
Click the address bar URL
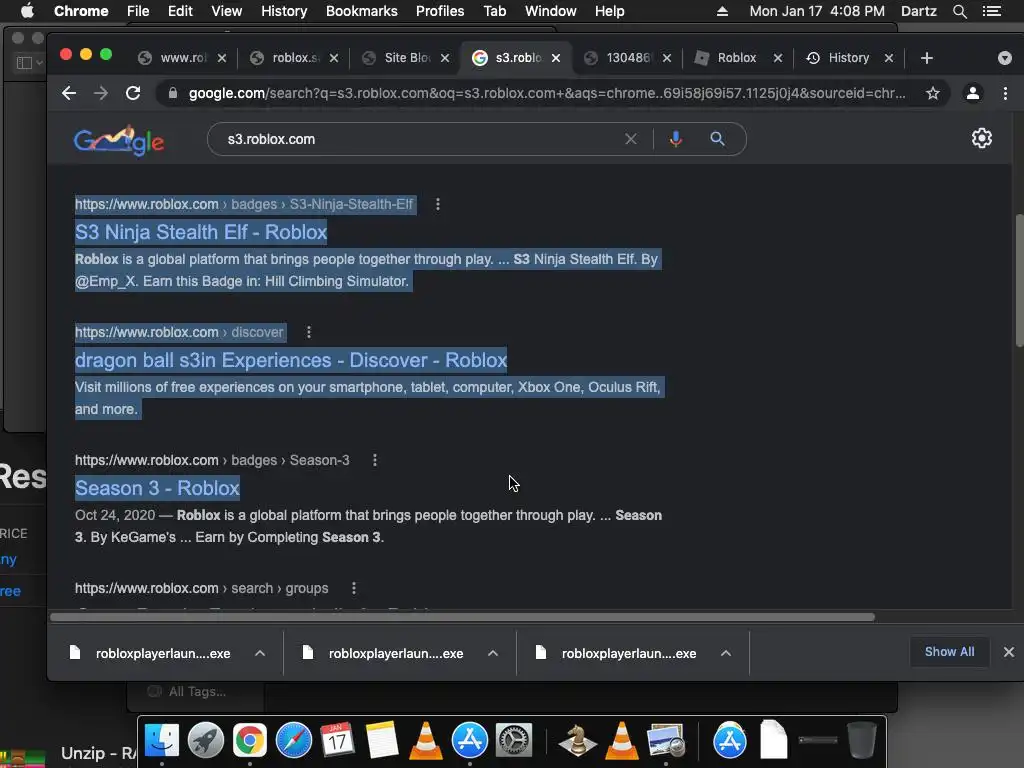(547, 93)
